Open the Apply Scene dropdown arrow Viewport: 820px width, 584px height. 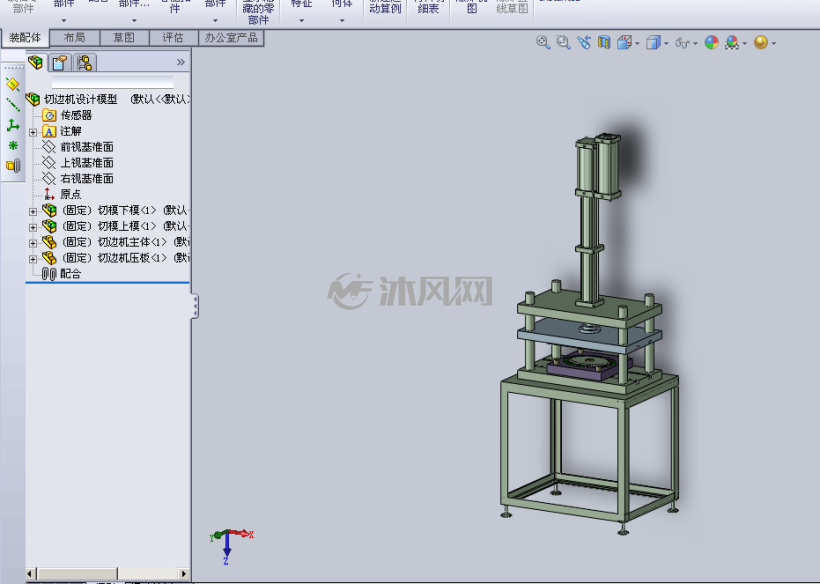click(744, 43)
